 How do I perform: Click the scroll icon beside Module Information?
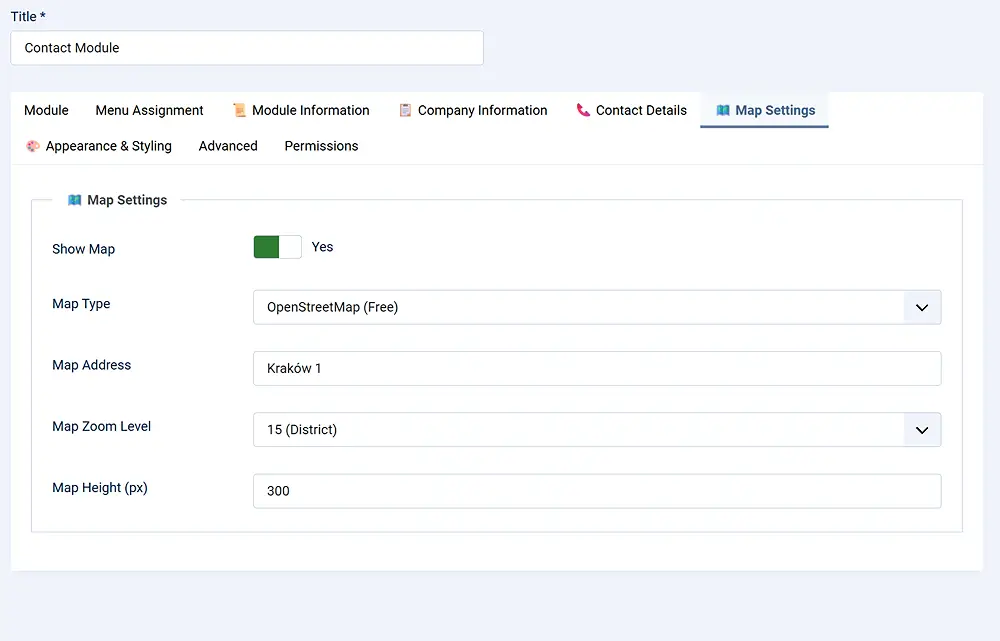coord(239,111)
